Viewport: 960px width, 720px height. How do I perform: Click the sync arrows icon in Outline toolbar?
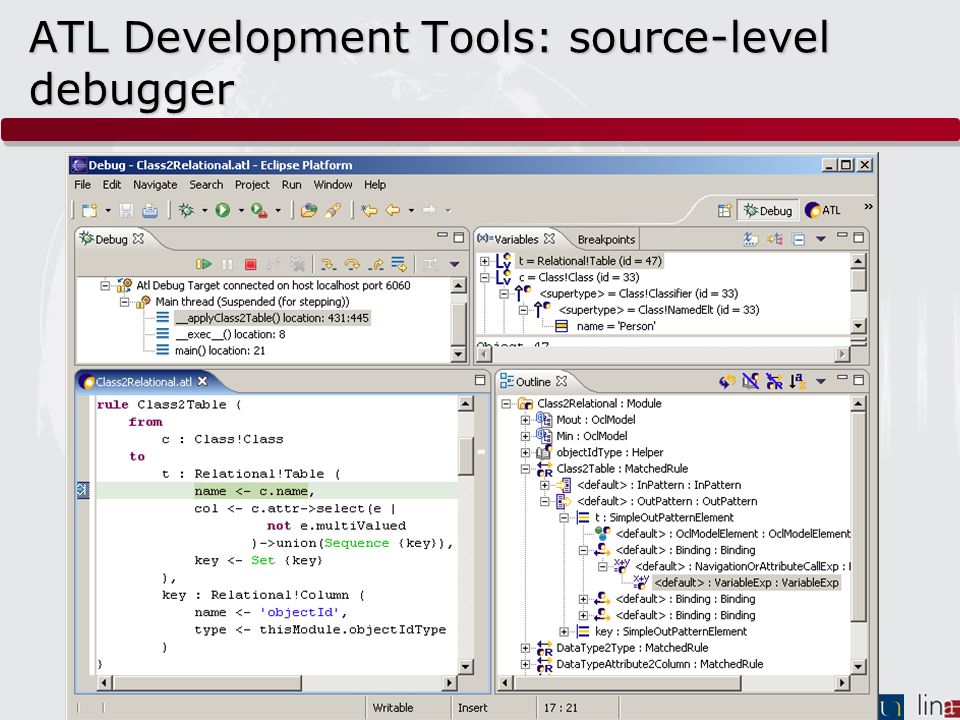pos(727,381)
